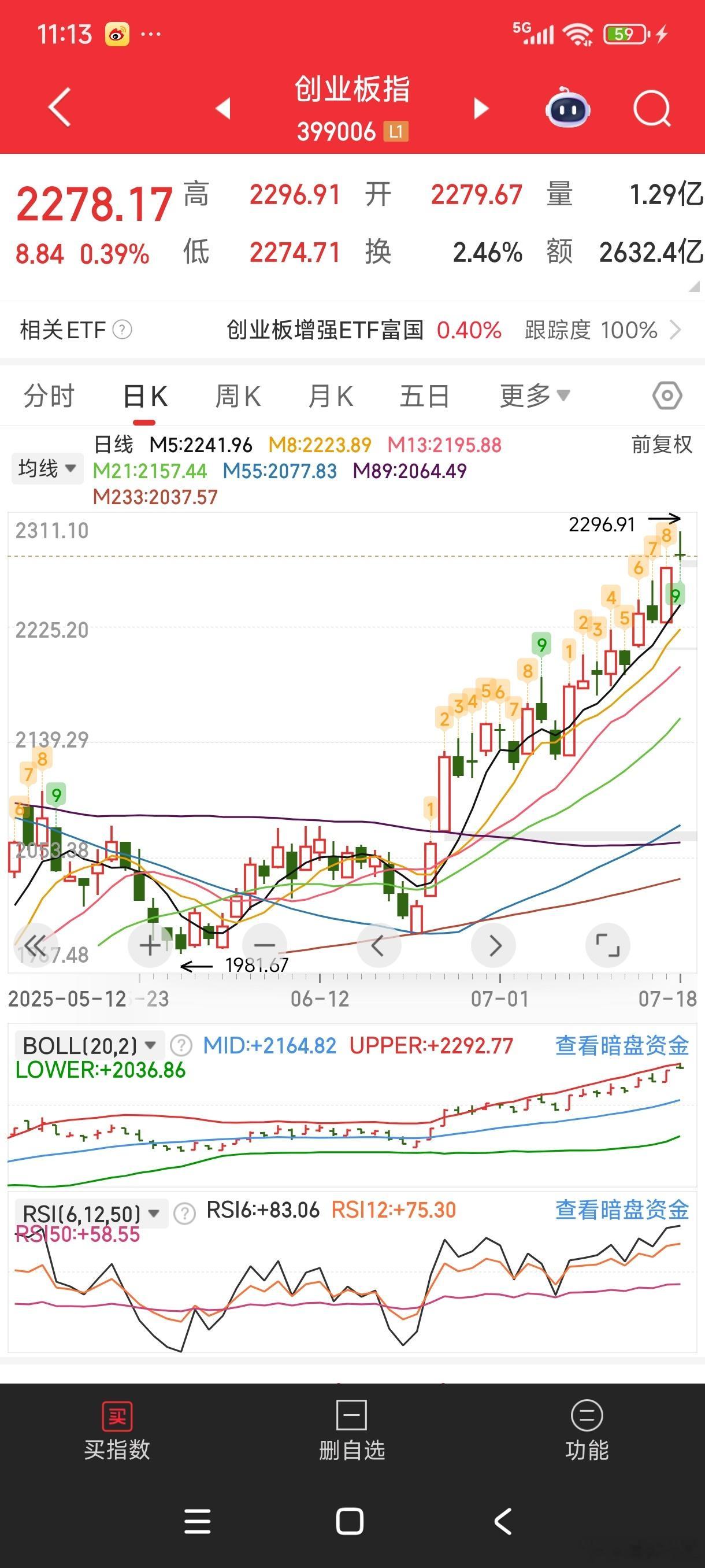Expand quote details corner triangle
This screenshot has width=705, height=1568.
(693, 287)
